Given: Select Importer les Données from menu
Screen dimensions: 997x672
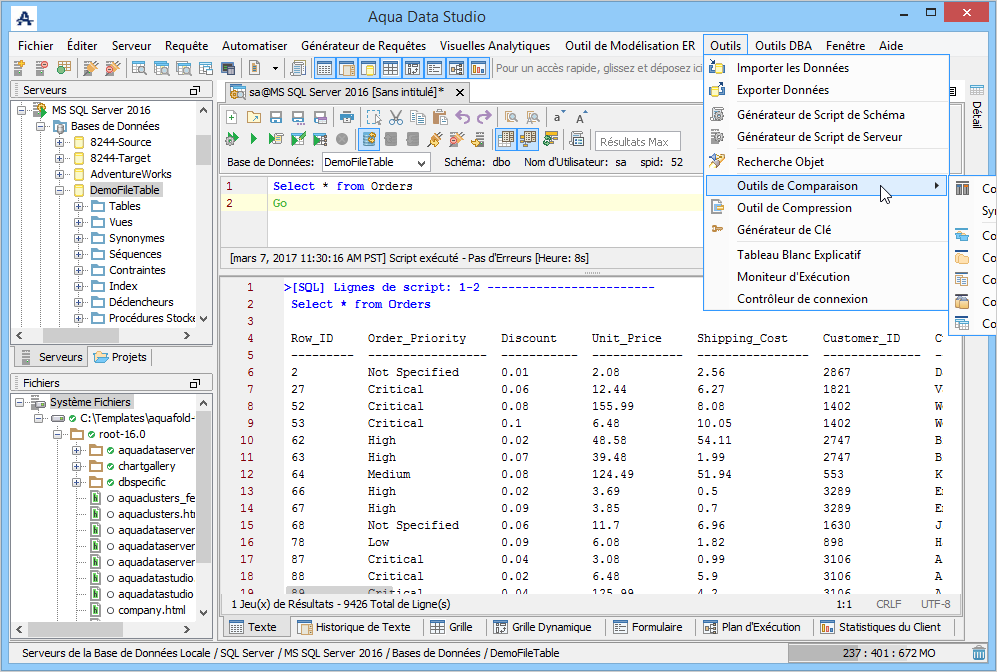Looking at the screenshot, I should click(x=792, y=68).
